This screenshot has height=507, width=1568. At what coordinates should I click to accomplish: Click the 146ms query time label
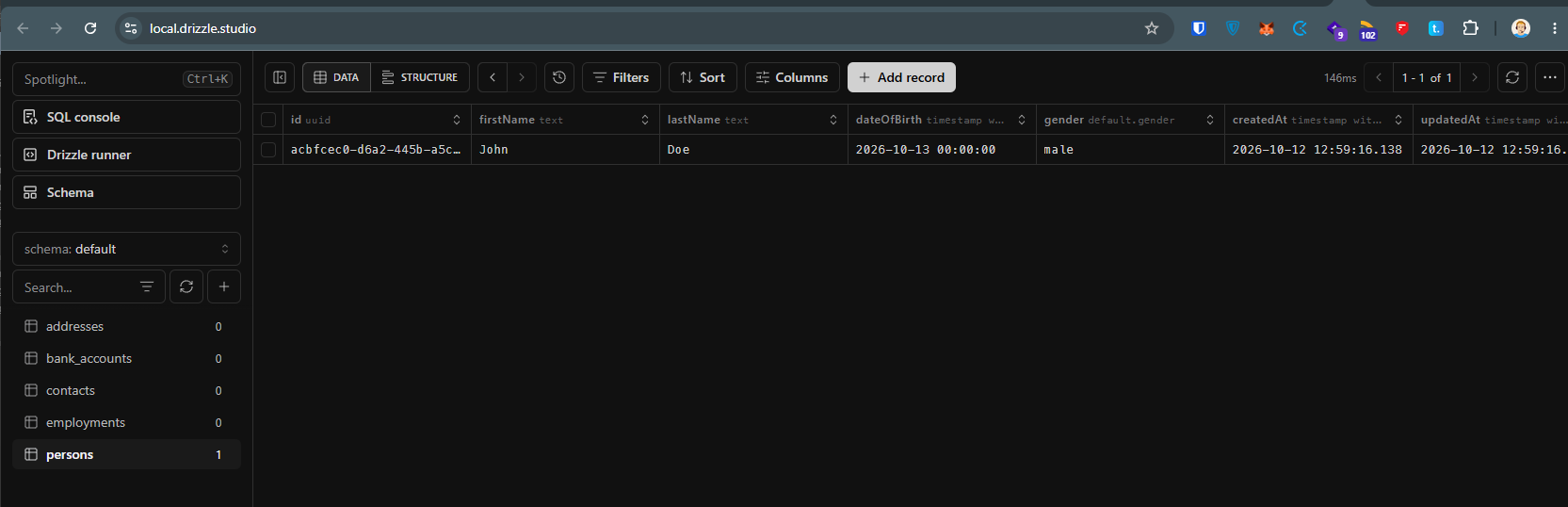pyautogui.click(x=1340, y=78)
